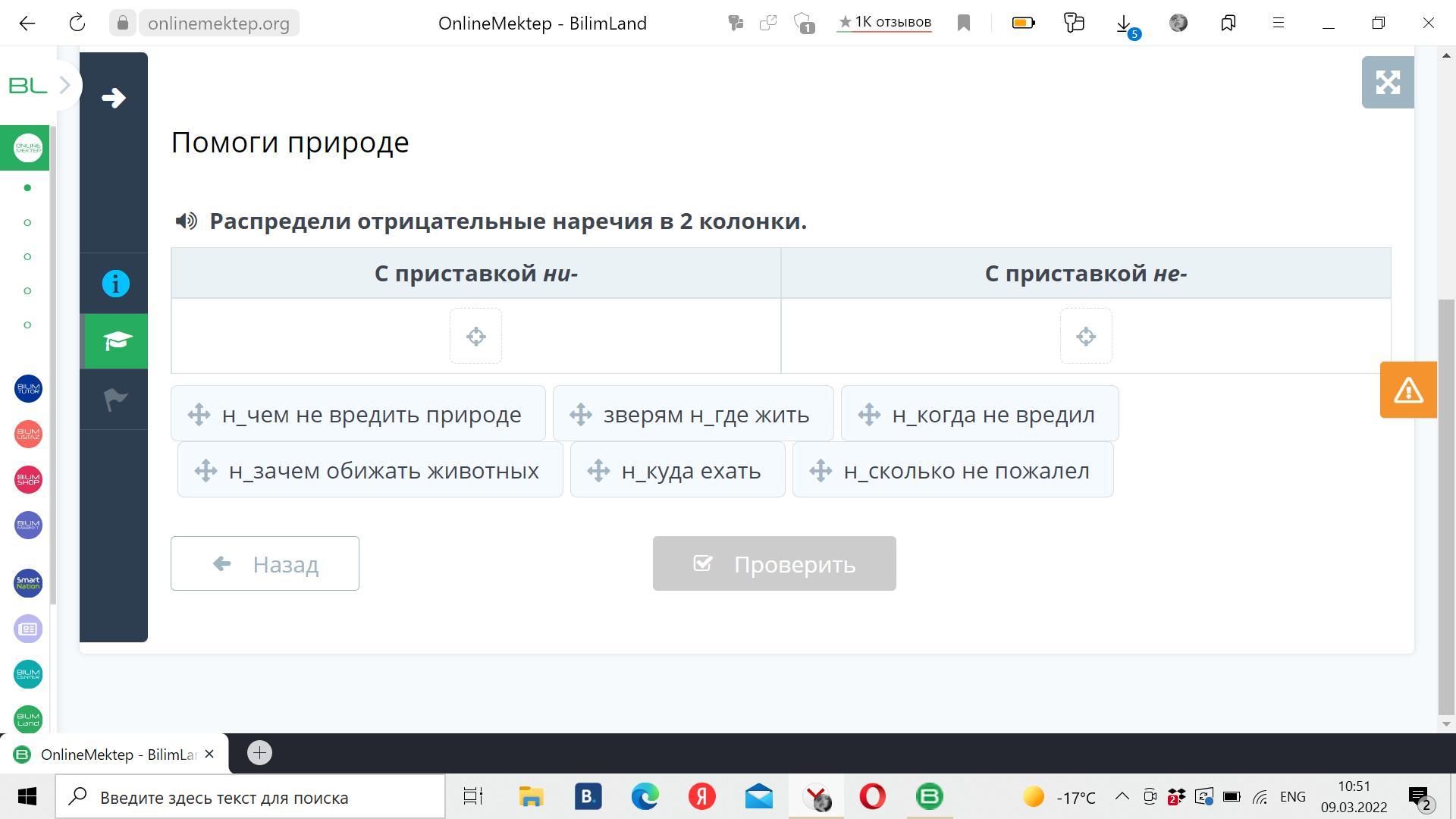The height and width of the screenshot is (819, 1456).
Task: Open the news sidebar icon
Action: (28, 629)
